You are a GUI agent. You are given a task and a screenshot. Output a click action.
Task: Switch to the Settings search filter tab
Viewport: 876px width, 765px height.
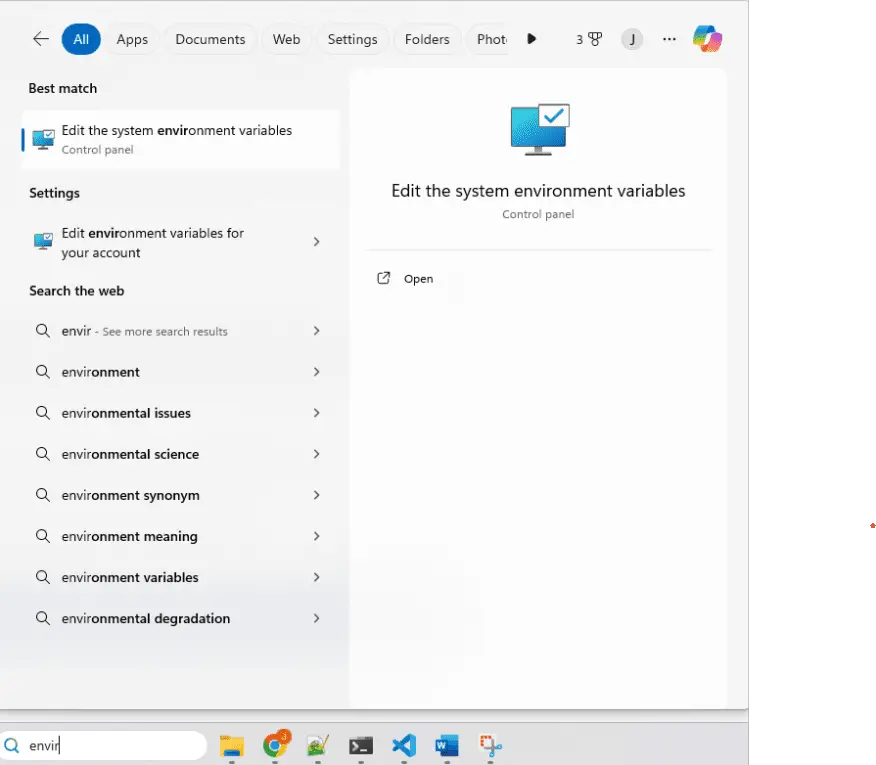click(352, 39)
